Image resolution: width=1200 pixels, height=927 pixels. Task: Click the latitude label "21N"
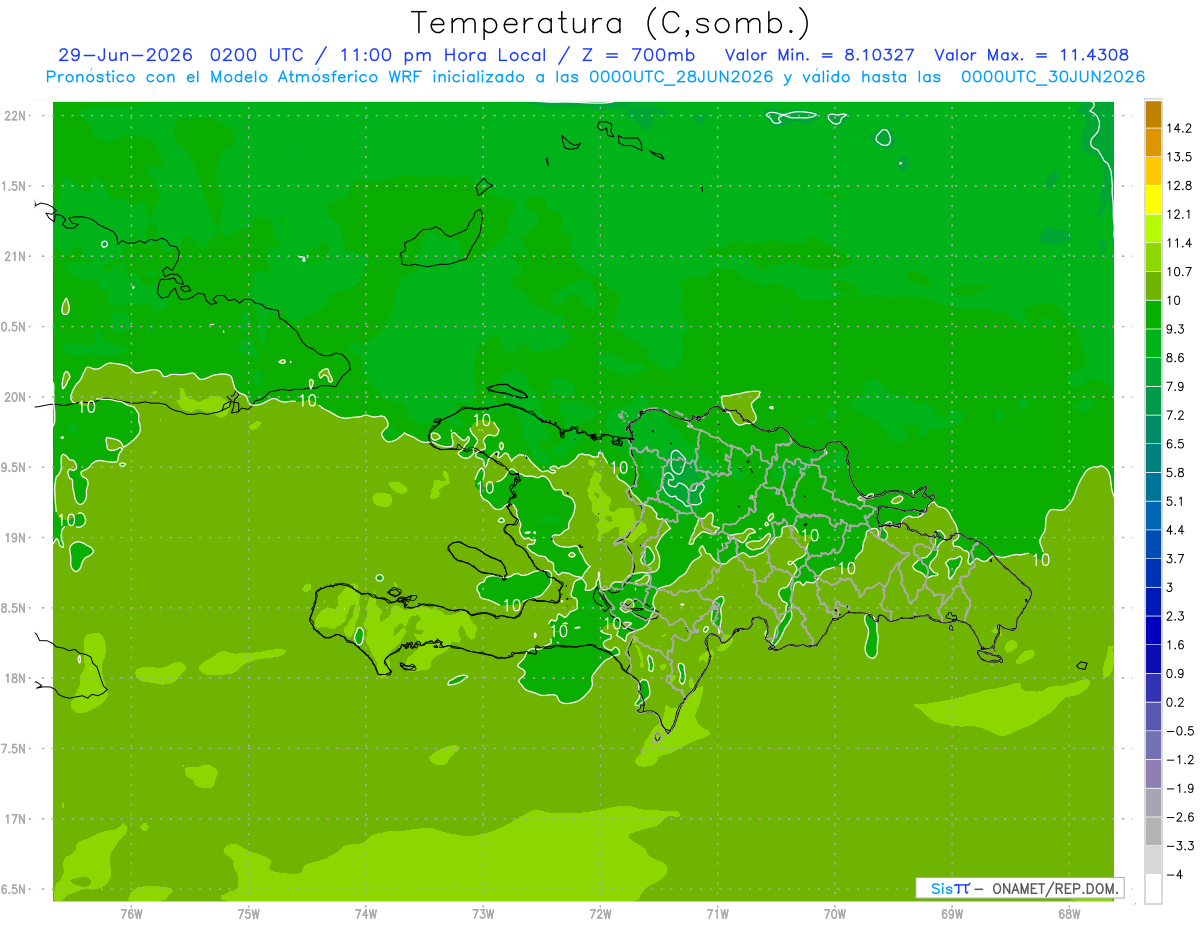(x=15, y=256)
